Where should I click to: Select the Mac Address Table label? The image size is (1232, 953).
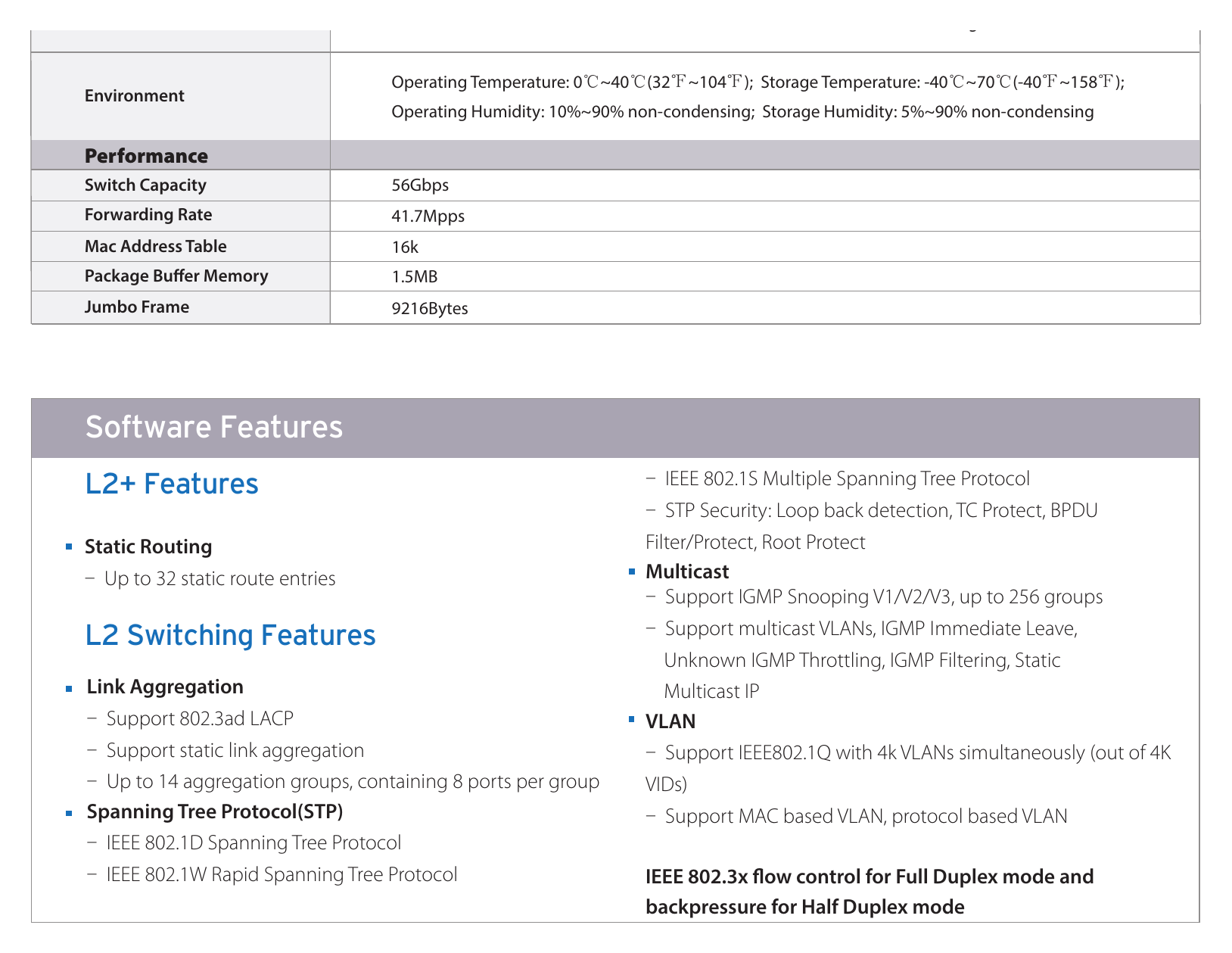[x=156, y=247]
